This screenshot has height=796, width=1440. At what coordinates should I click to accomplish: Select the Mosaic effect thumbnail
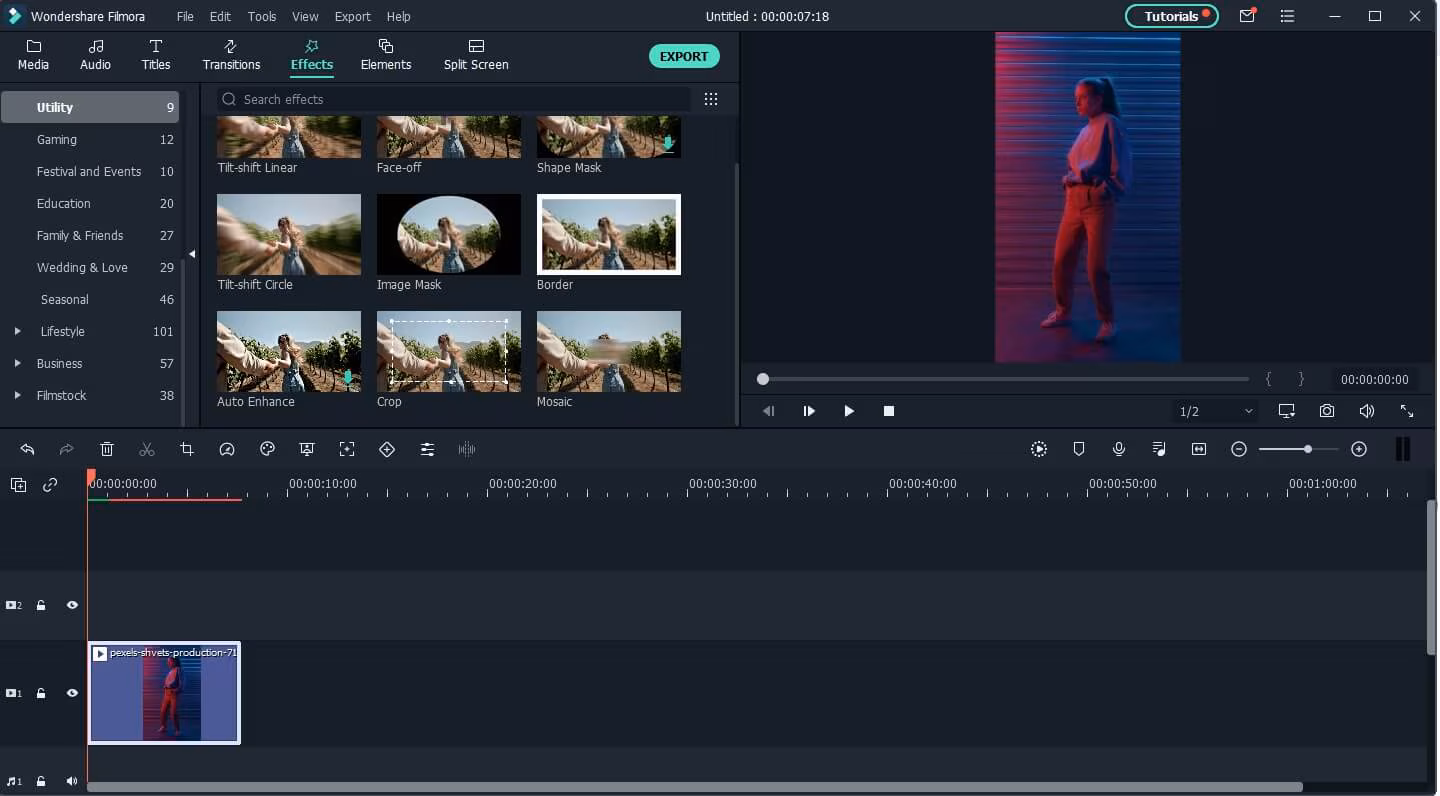coord(608,351)
